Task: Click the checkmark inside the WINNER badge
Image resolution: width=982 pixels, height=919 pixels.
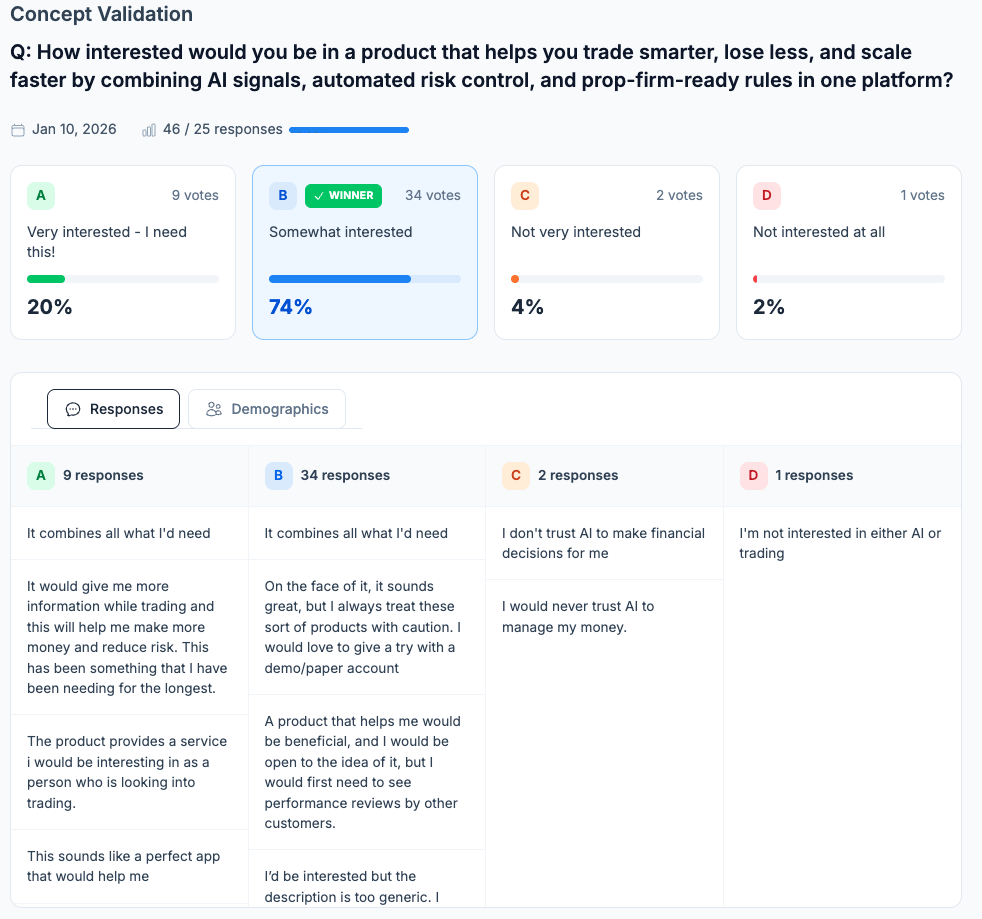Action: [319, 196]
